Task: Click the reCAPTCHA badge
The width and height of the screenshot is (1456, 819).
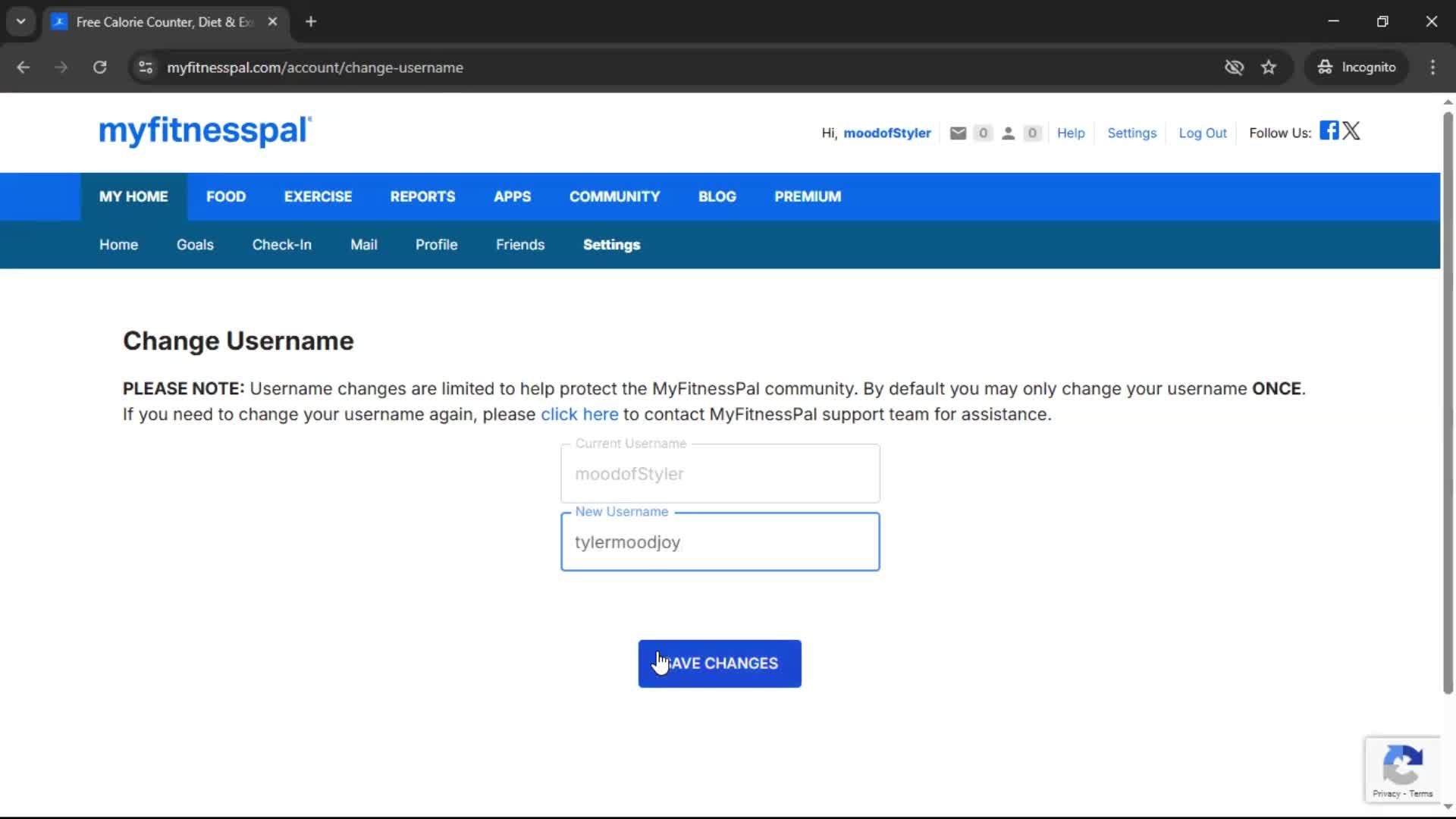Action: click(1402, 769)
